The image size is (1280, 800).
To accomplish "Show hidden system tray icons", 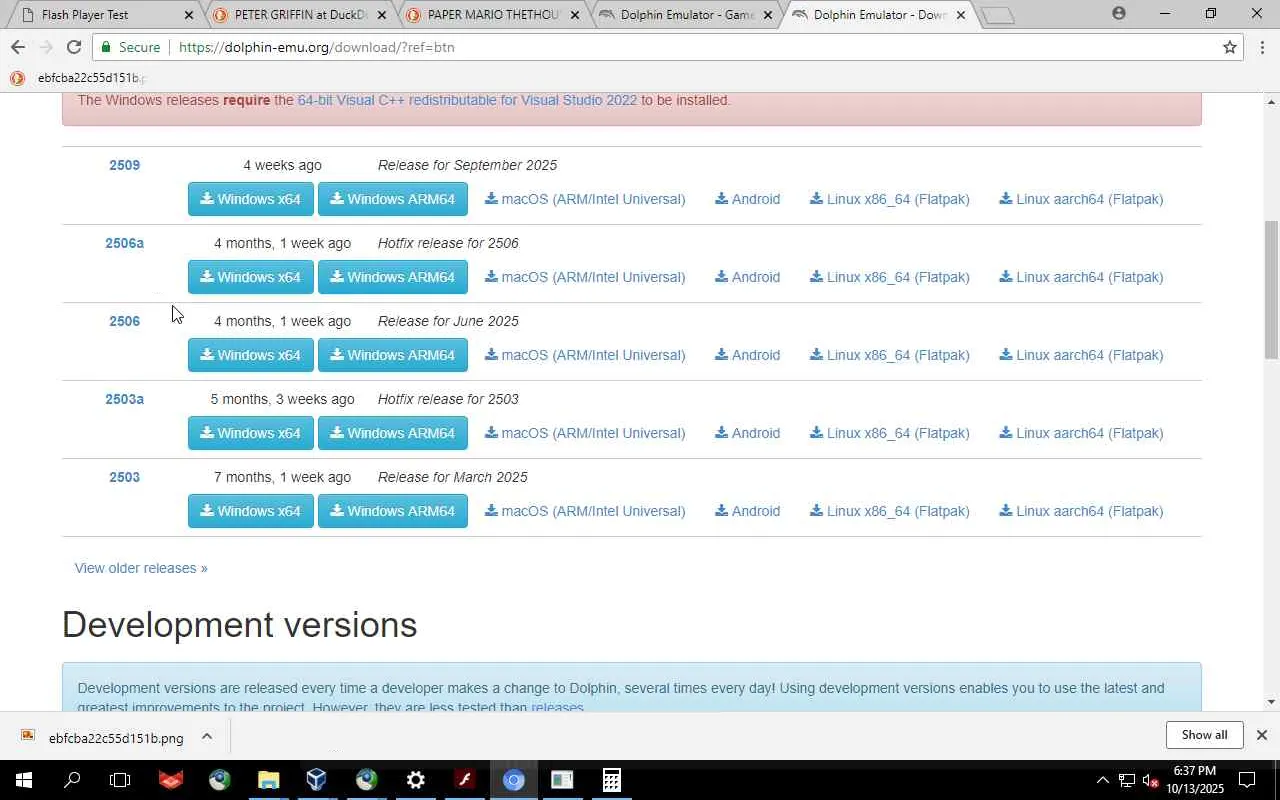I will point(1103,780).
